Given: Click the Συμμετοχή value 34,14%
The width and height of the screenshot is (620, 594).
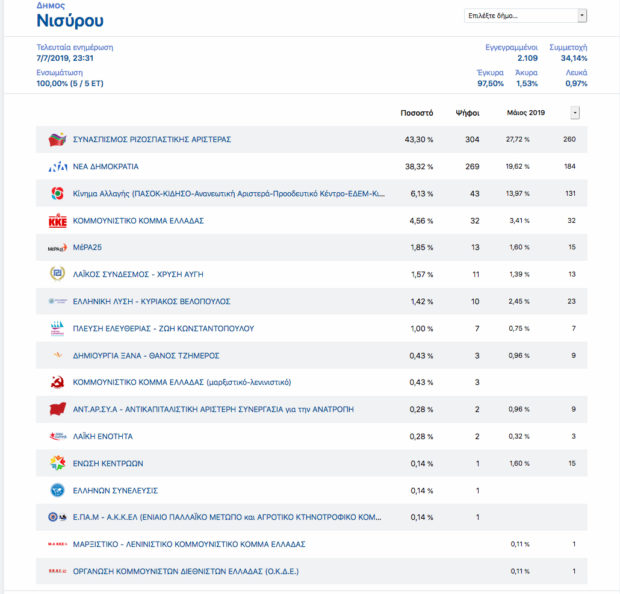Looking at the screenshot, I should 574,58.
